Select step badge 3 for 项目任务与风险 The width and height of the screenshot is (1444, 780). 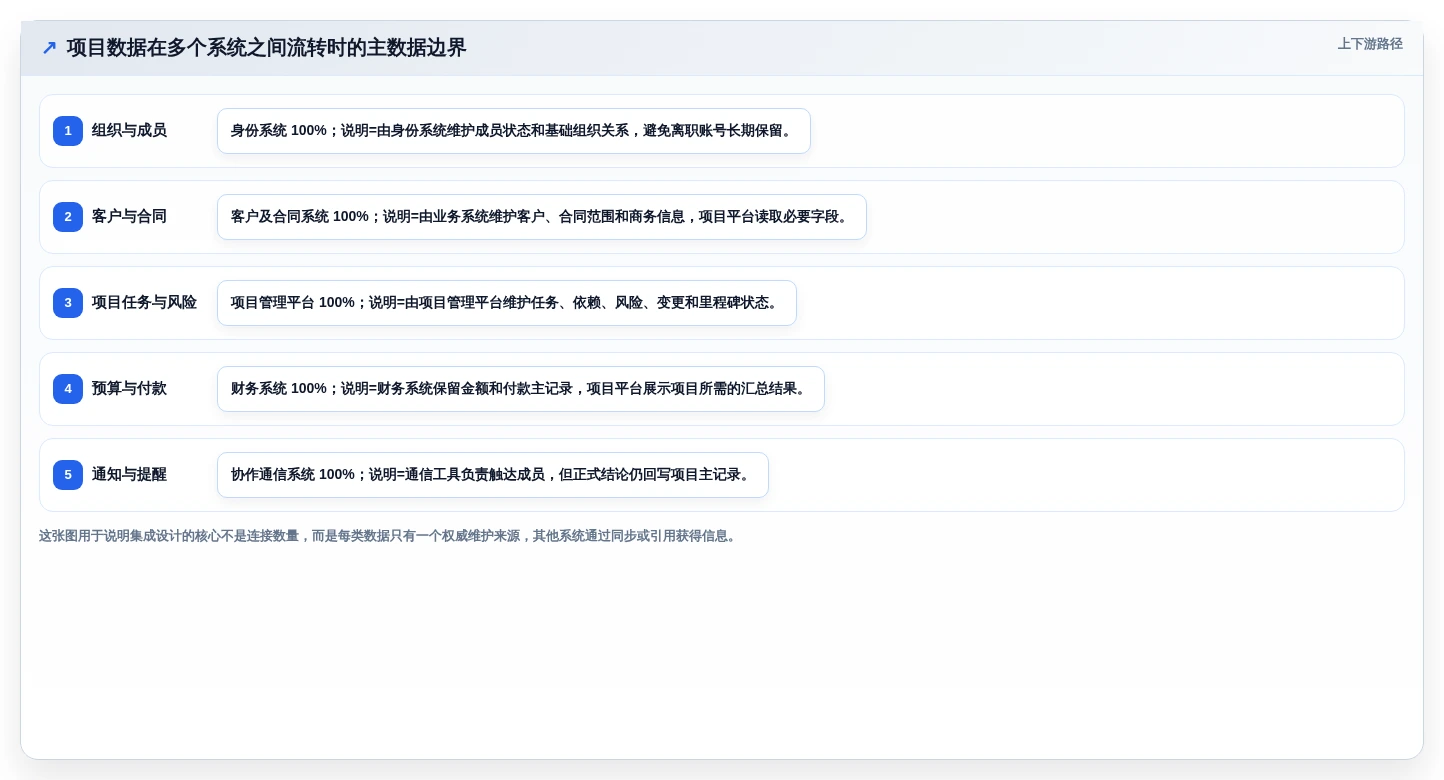68,303
